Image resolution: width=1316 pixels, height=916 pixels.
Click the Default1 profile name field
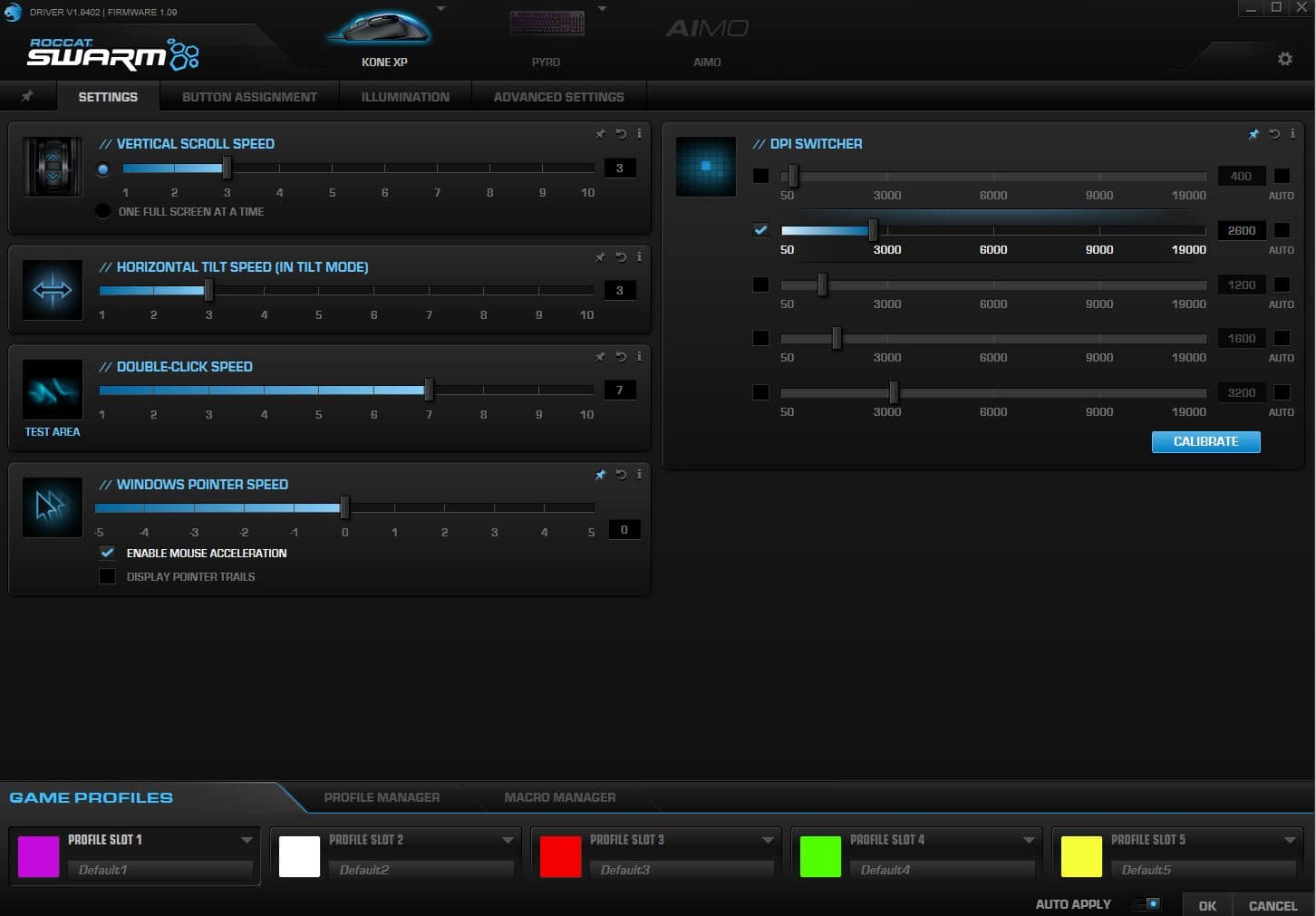coord(160,870)
